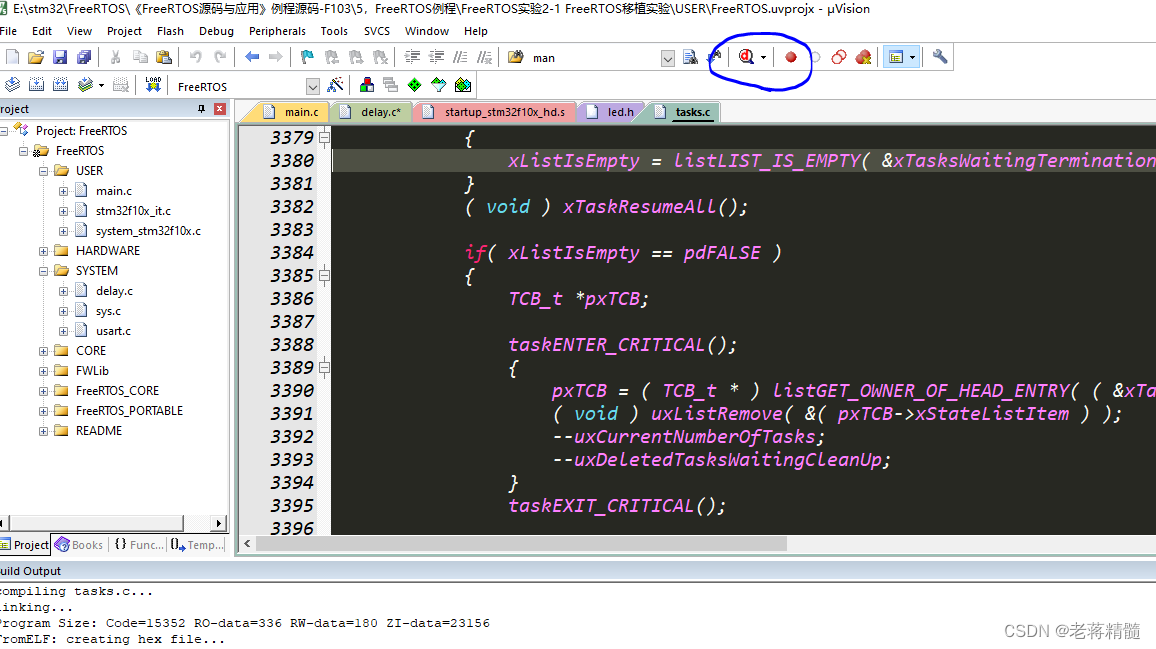Expand the CORE folder
The height and width of the screenshot is (649, 1156).
43,351
